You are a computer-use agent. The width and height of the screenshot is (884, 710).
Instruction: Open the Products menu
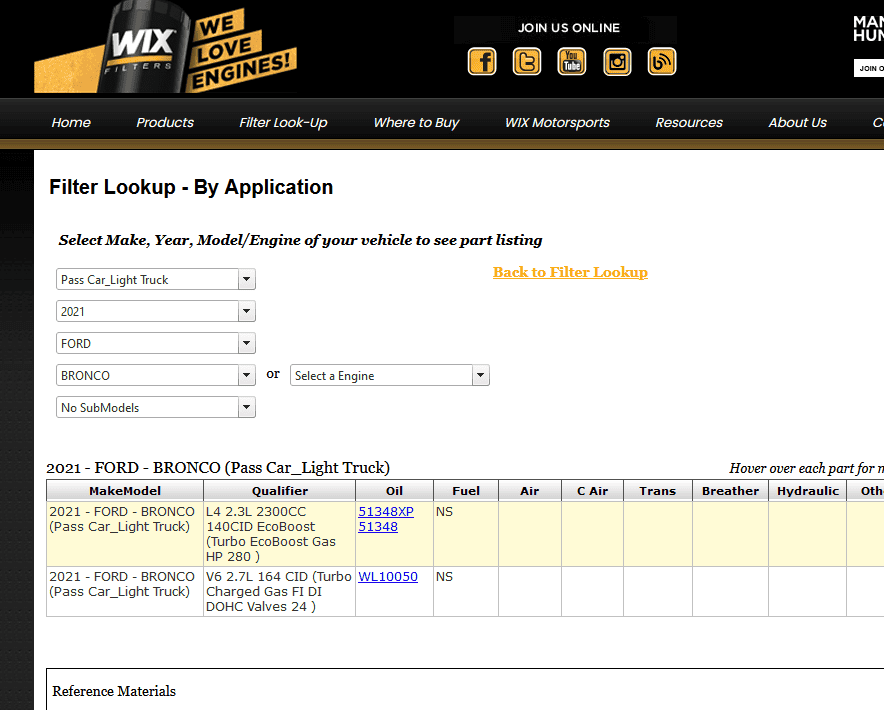coord(165,122)
